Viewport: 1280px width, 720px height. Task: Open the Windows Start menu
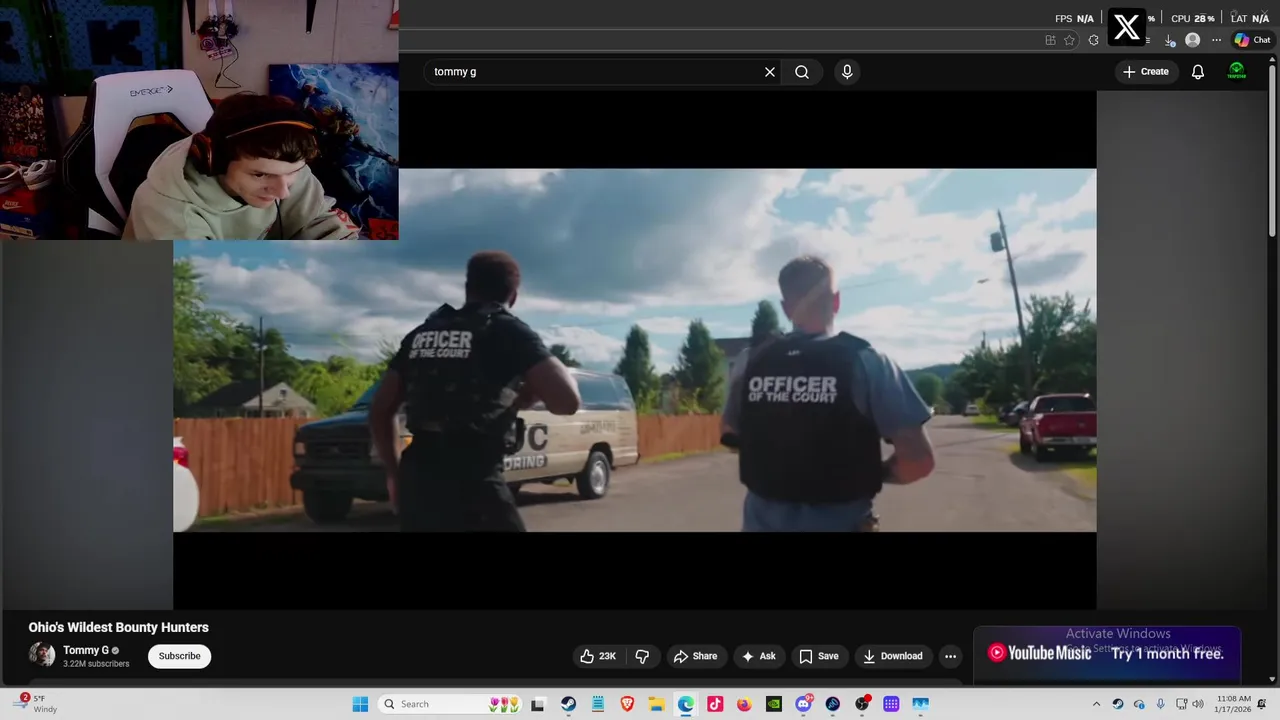coord(361,704)
